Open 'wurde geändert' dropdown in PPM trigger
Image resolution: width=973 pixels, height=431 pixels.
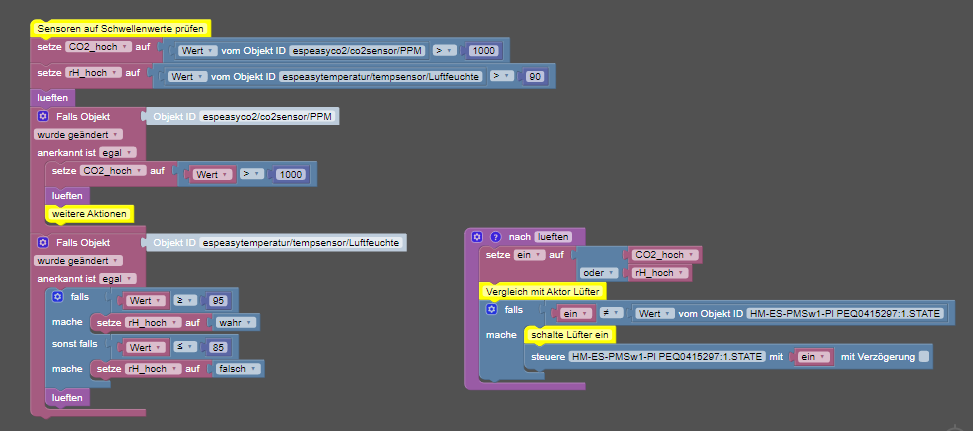tap(78, 135)
